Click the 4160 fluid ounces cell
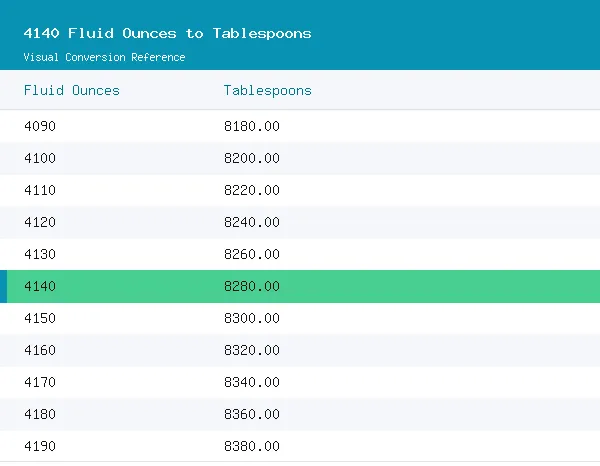Image resolution: width=600 pixels, height=466 pixels. pyautogui.click(x=40, y=350)
